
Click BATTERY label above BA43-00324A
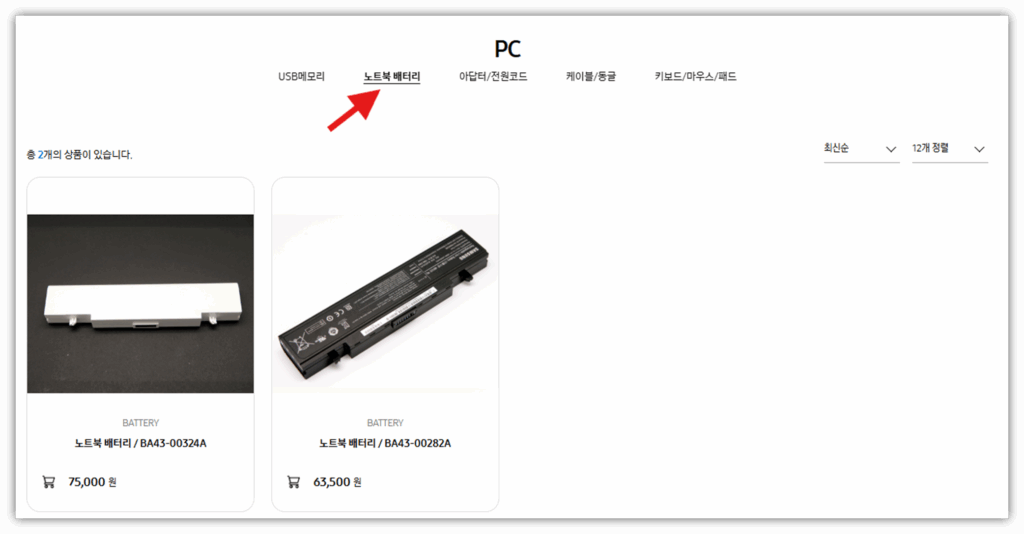click(x=140, y=423)
